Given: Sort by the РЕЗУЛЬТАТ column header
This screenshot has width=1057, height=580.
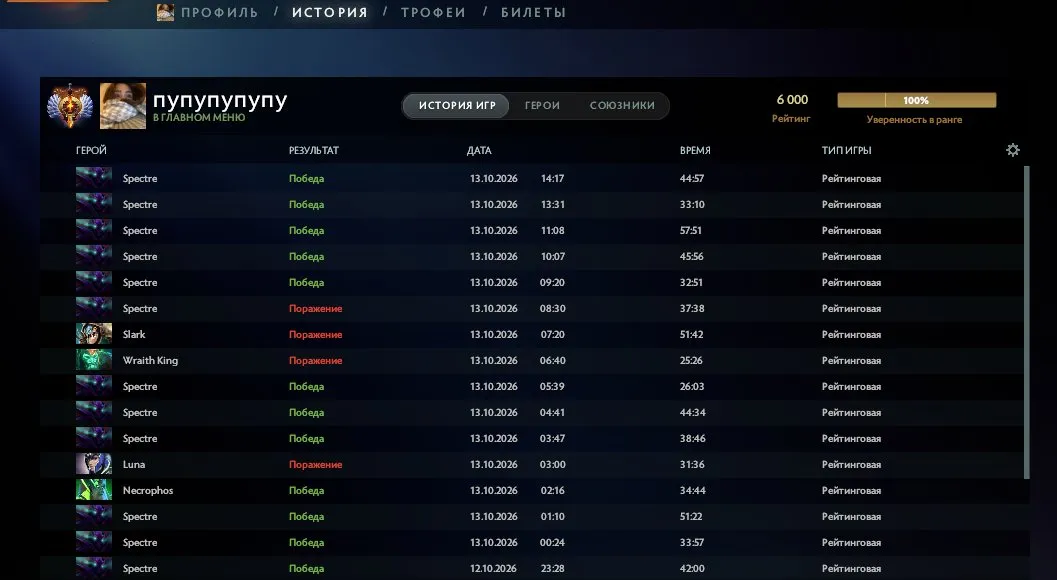Looking at the screenshot, I should pos(313,150).
